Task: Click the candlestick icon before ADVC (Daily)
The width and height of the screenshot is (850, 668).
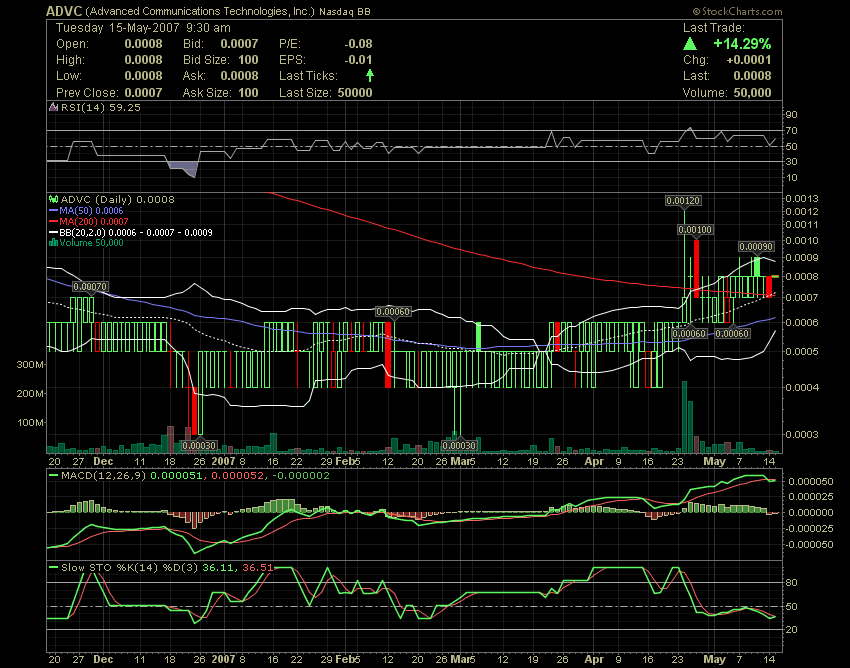Action: pyautogui.click(x=53, y=200)
